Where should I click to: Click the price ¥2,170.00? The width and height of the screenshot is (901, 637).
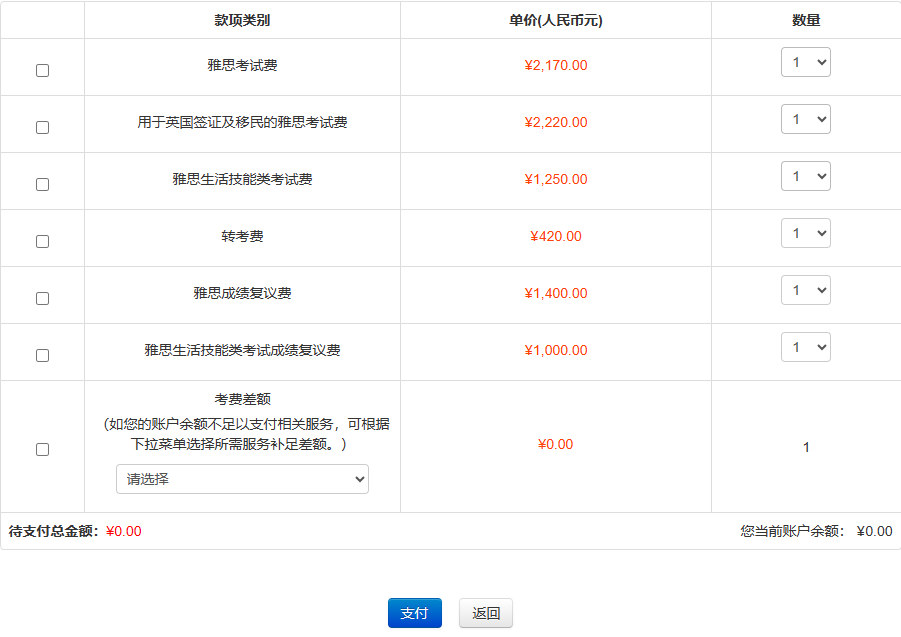coord(556,65)
